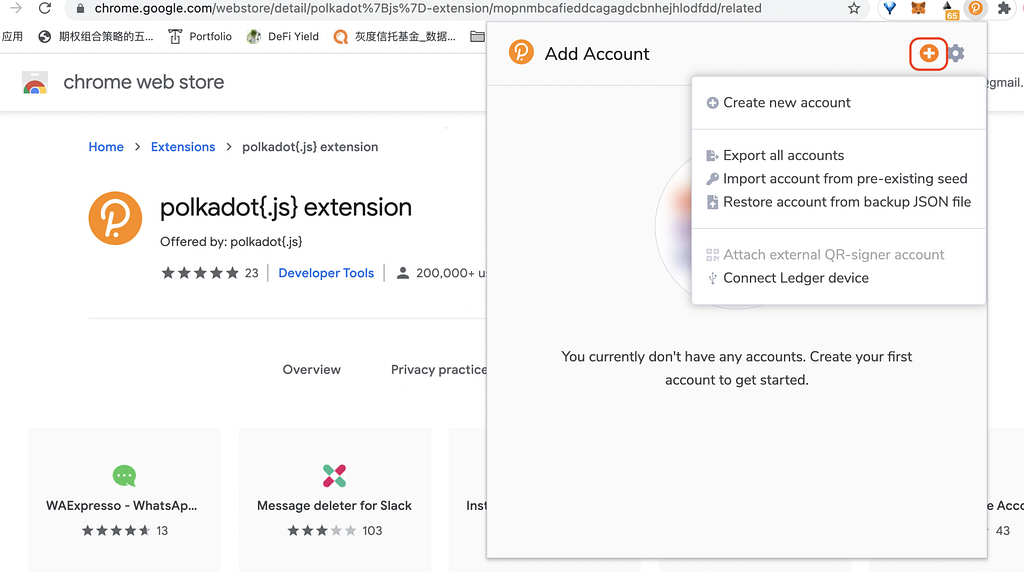Choose Restore account from backup JSON file
This screenshot has height=585, width=1024.
pos(847,201)
